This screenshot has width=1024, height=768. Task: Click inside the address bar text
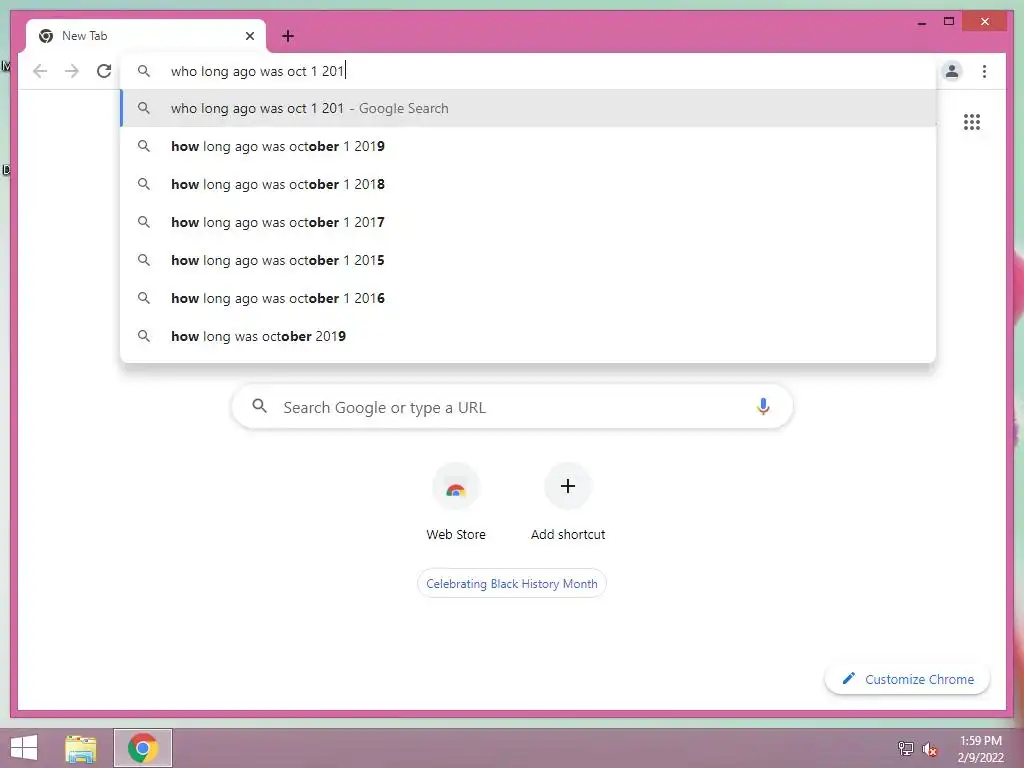257,71
